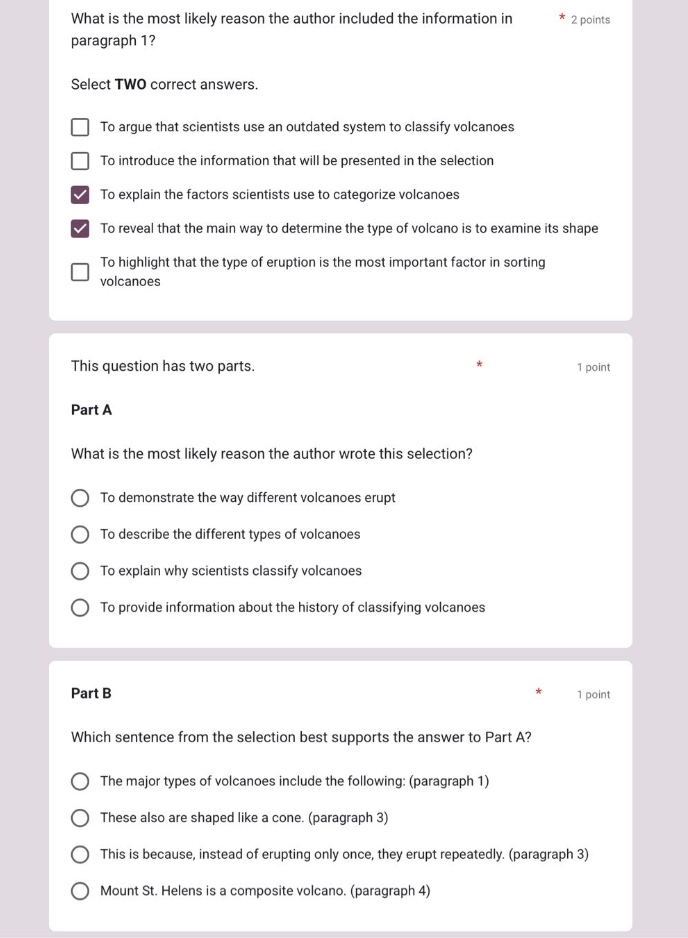Choose 'history of classifying volcanoes' radio option

click(80, 608)
